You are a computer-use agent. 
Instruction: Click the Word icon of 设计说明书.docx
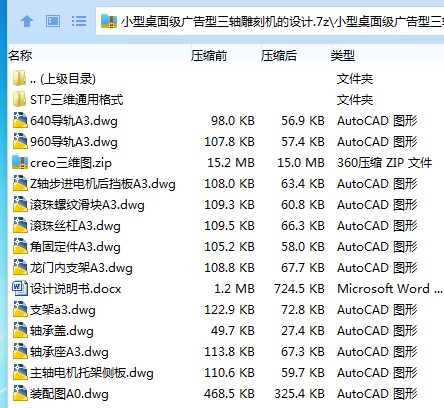(x=20, y=288)
